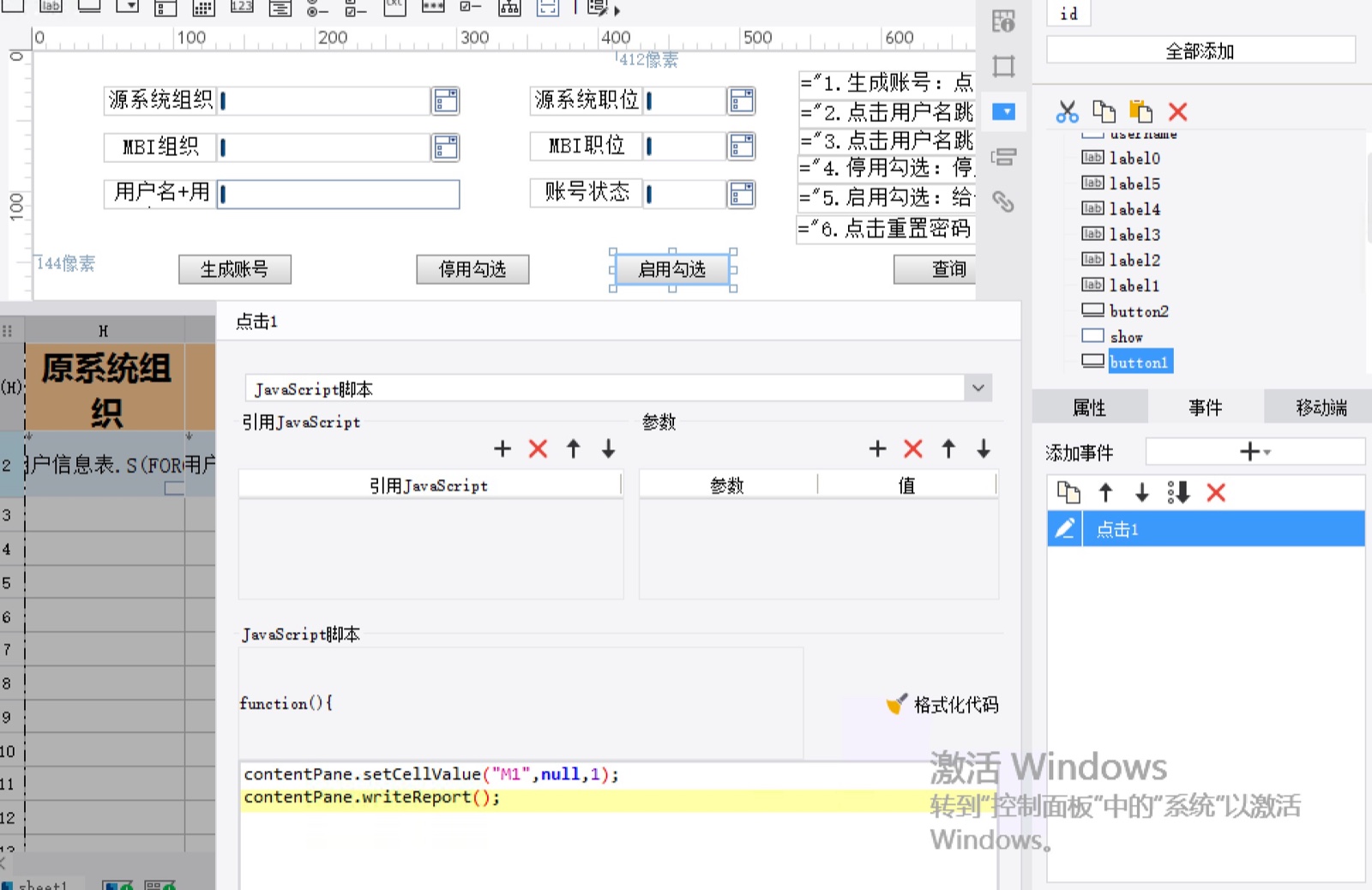
Task: Select the label widget in the top toolbar
Action: pos(51,7)
